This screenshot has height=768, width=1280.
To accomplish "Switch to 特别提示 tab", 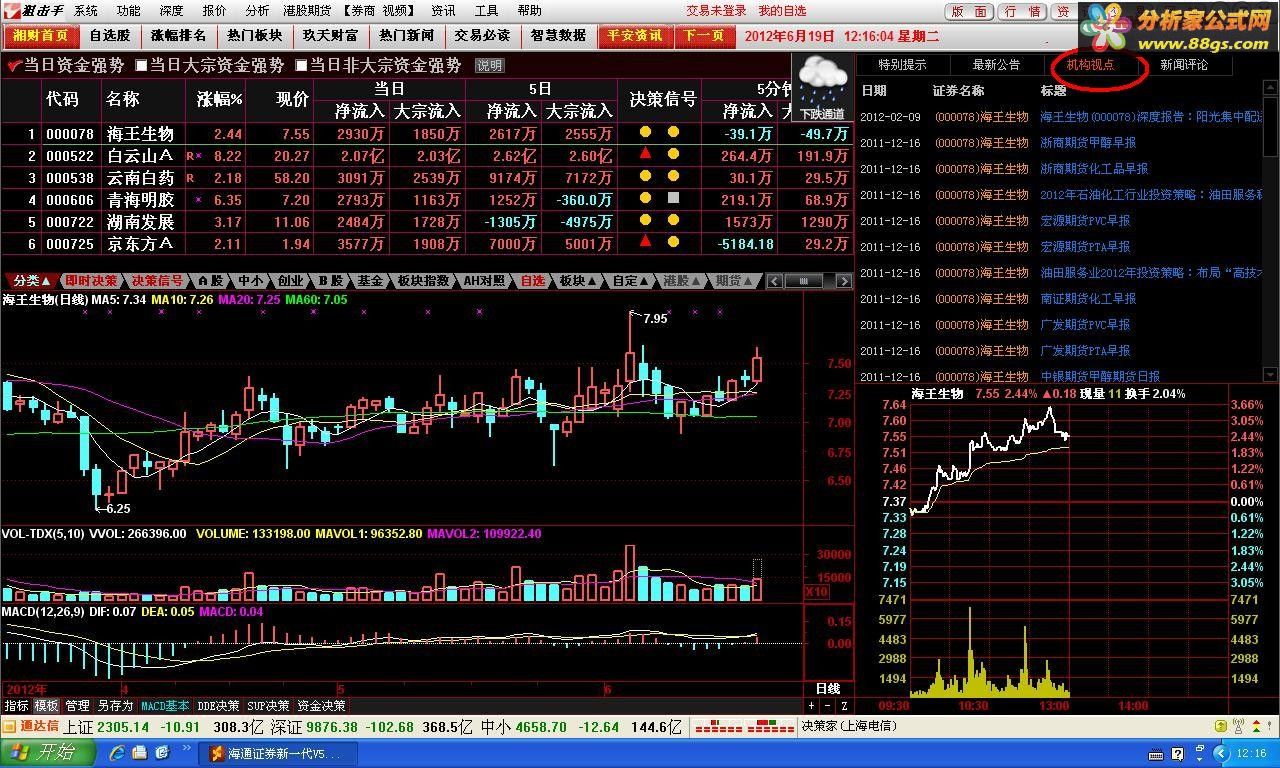I will pos(902,65).
